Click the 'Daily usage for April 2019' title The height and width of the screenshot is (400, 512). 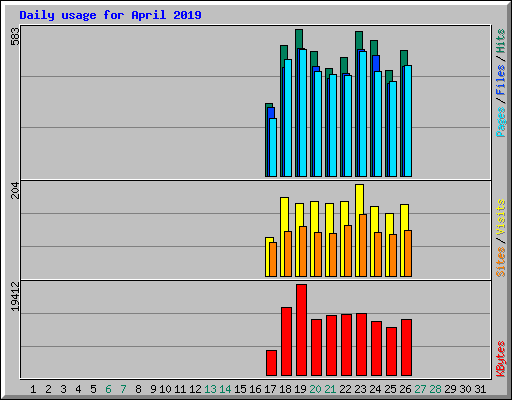tap(110, 15)
